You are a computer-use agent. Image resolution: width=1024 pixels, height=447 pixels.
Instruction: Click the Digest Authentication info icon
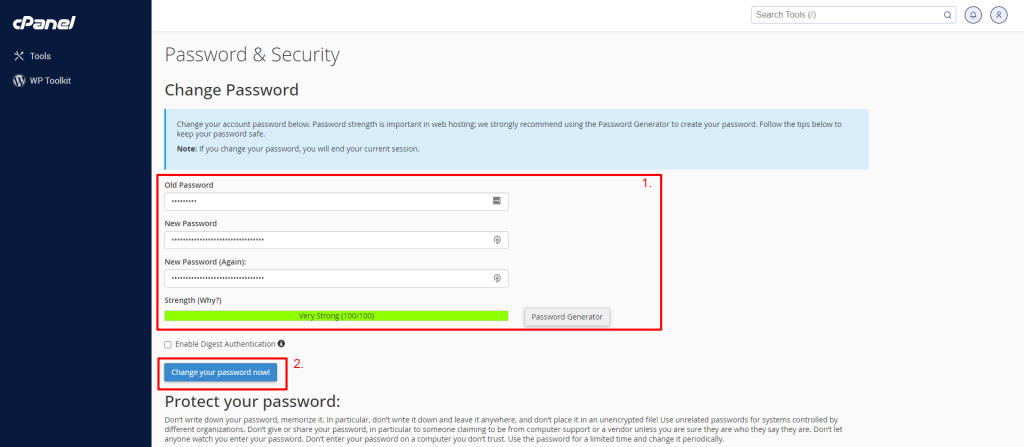tap(281, 344)
